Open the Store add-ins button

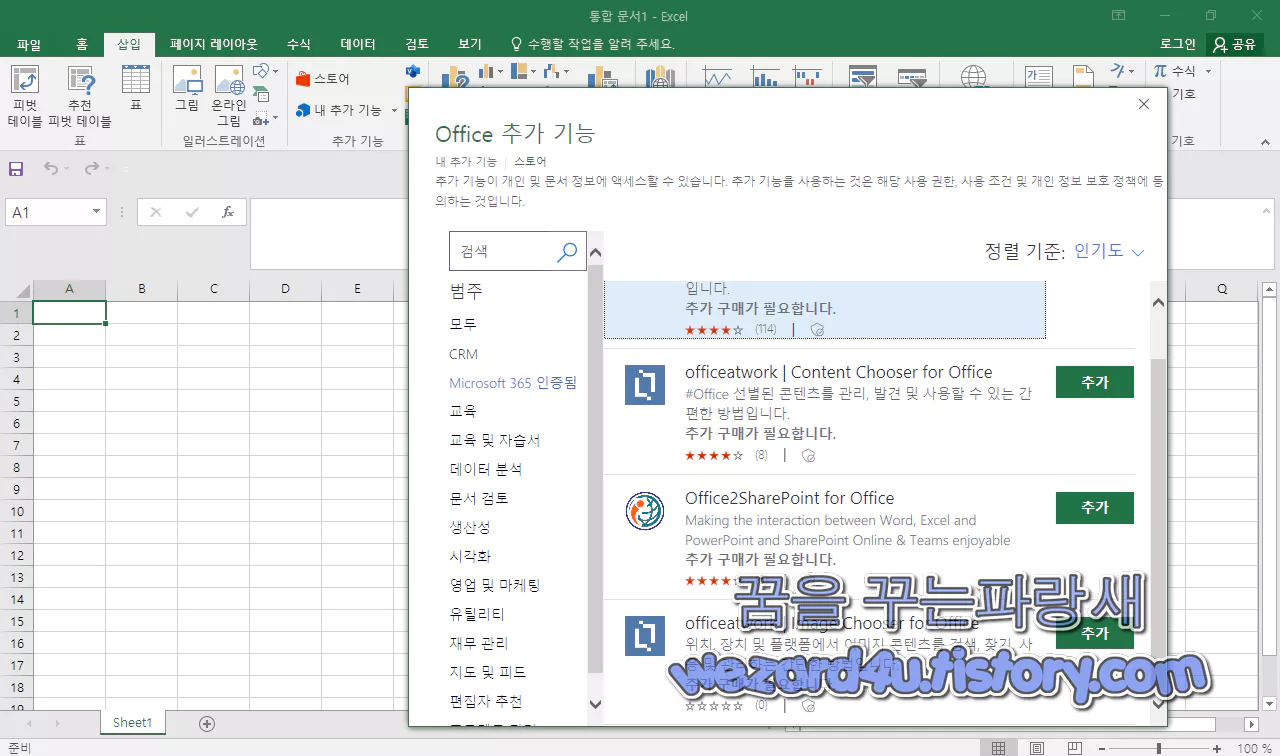pos(323,79)
